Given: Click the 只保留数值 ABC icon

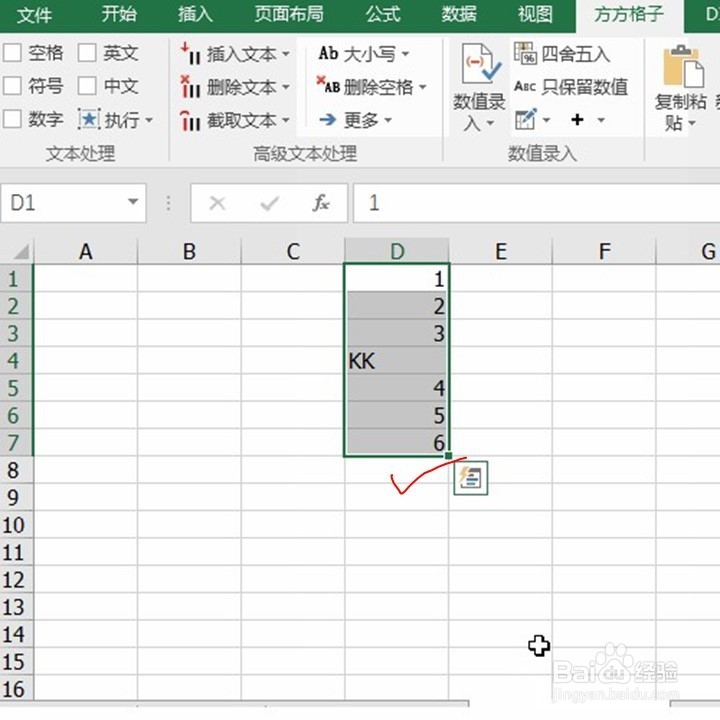Looking at the screenshot, I should tap(525, 86).
